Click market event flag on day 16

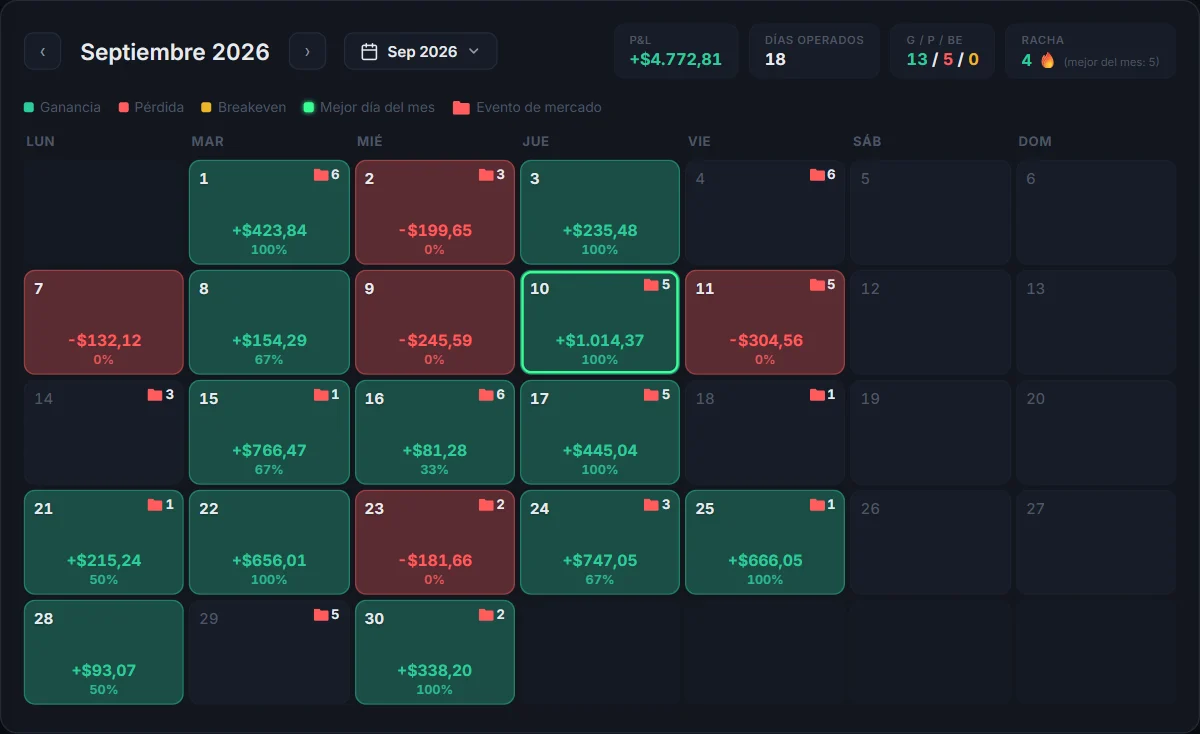click(486, 395)
